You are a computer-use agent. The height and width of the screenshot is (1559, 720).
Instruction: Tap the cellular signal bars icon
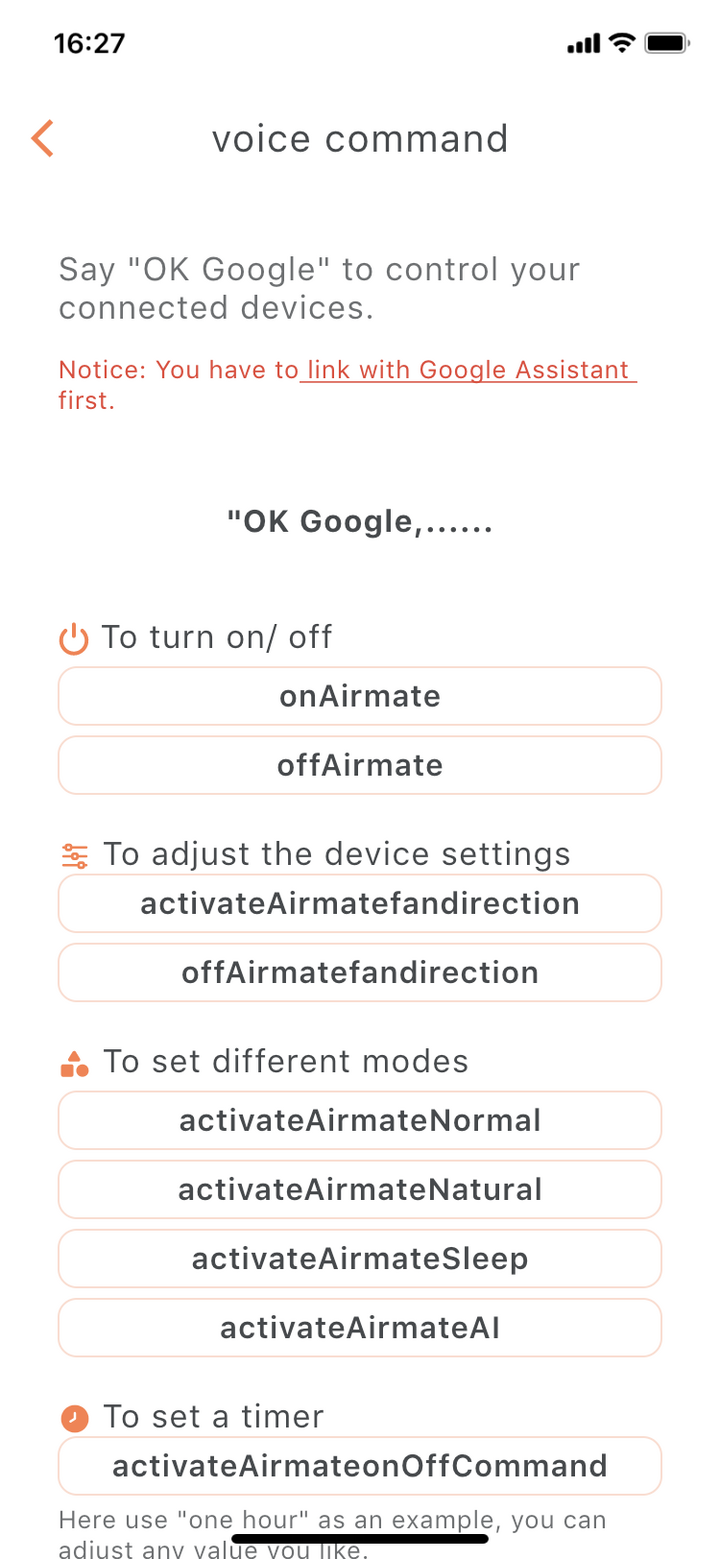[x=583, y=44]
